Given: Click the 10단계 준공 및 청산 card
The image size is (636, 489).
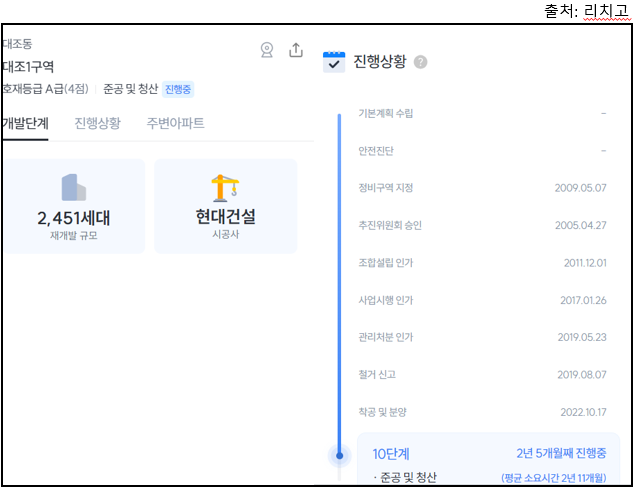Looking at the screenshot, I should pyautogui.click(x=489, y=459).
